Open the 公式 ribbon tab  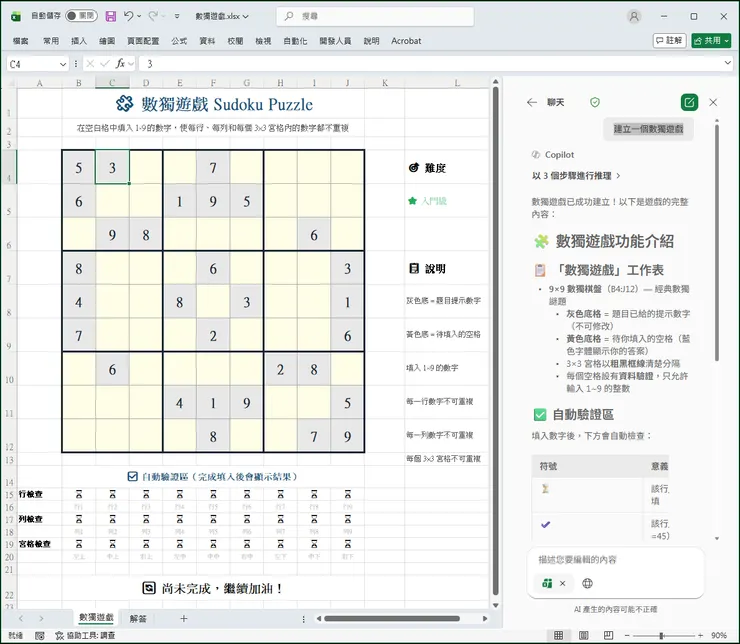click(179, 41)
